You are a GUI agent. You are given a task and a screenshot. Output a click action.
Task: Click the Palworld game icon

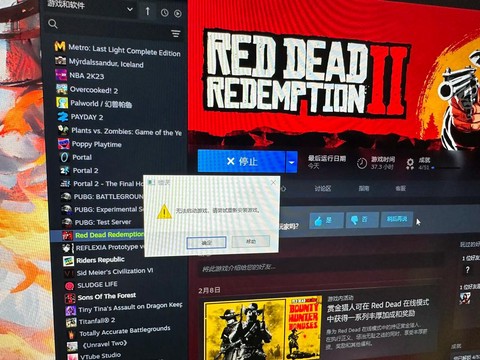click(x=62, y=103)
